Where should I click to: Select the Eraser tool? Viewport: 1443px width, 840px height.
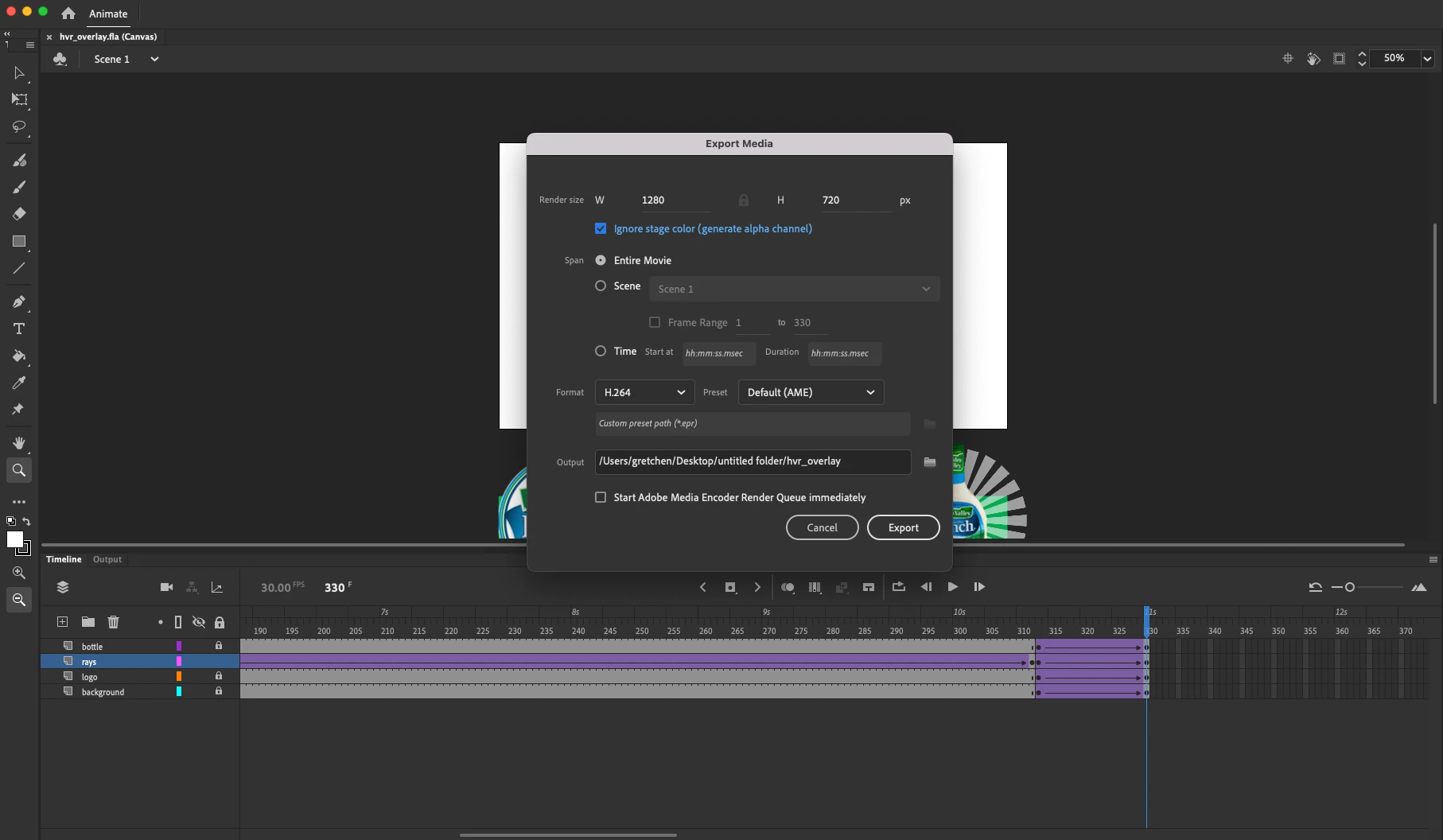coord(19,214)
